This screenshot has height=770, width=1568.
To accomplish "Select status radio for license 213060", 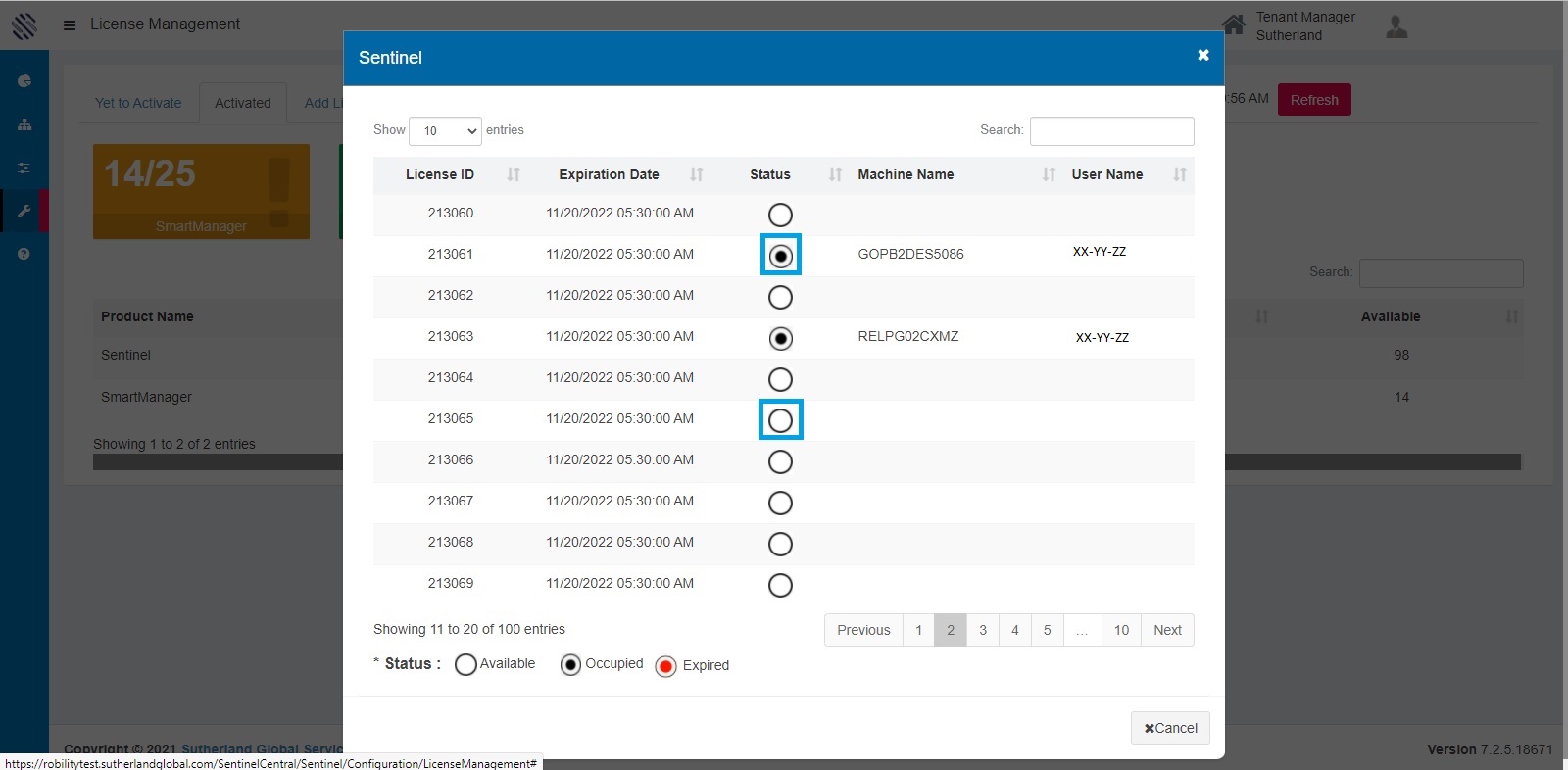I will [x=780, y=215].
